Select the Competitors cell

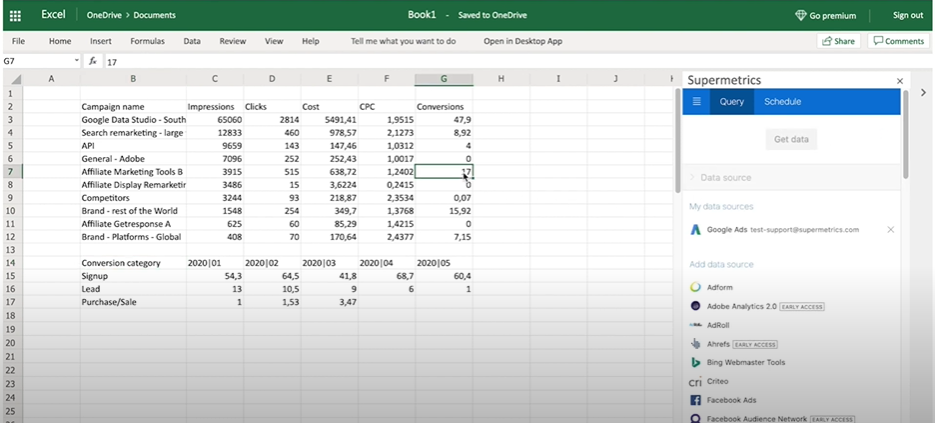[133, 197]
